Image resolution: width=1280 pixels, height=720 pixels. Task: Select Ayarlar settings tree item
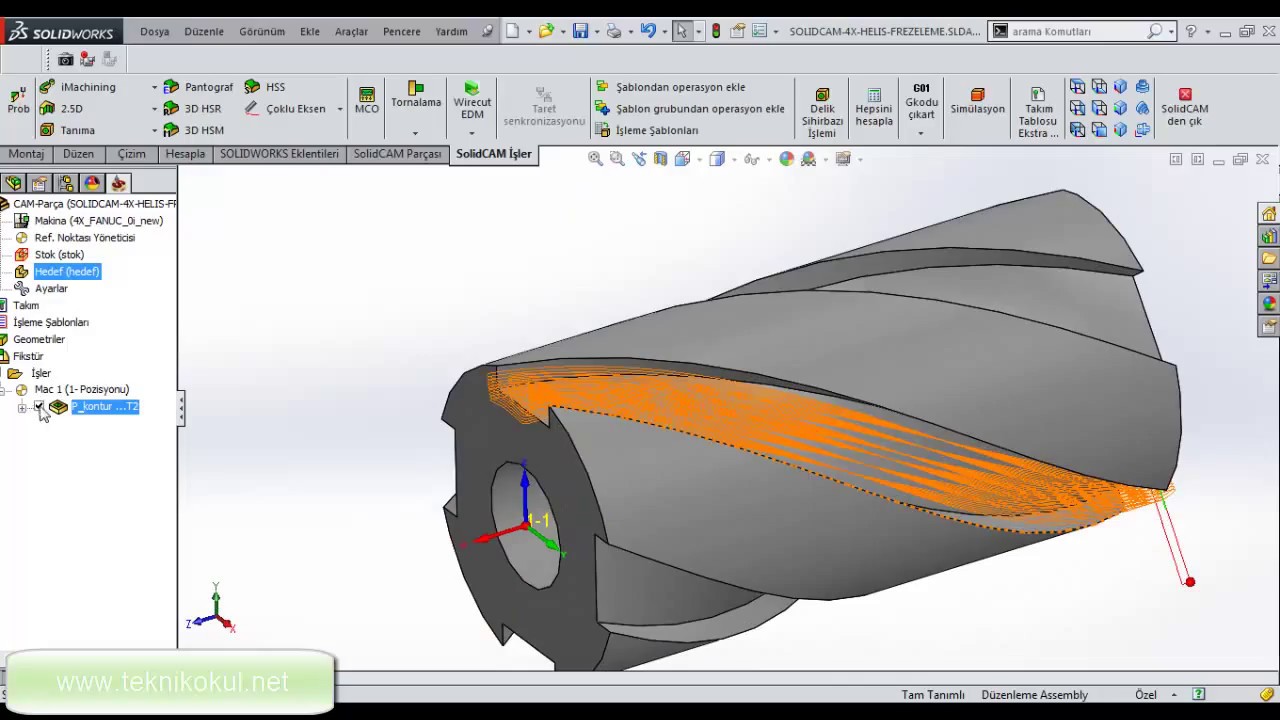coord(51,289)
